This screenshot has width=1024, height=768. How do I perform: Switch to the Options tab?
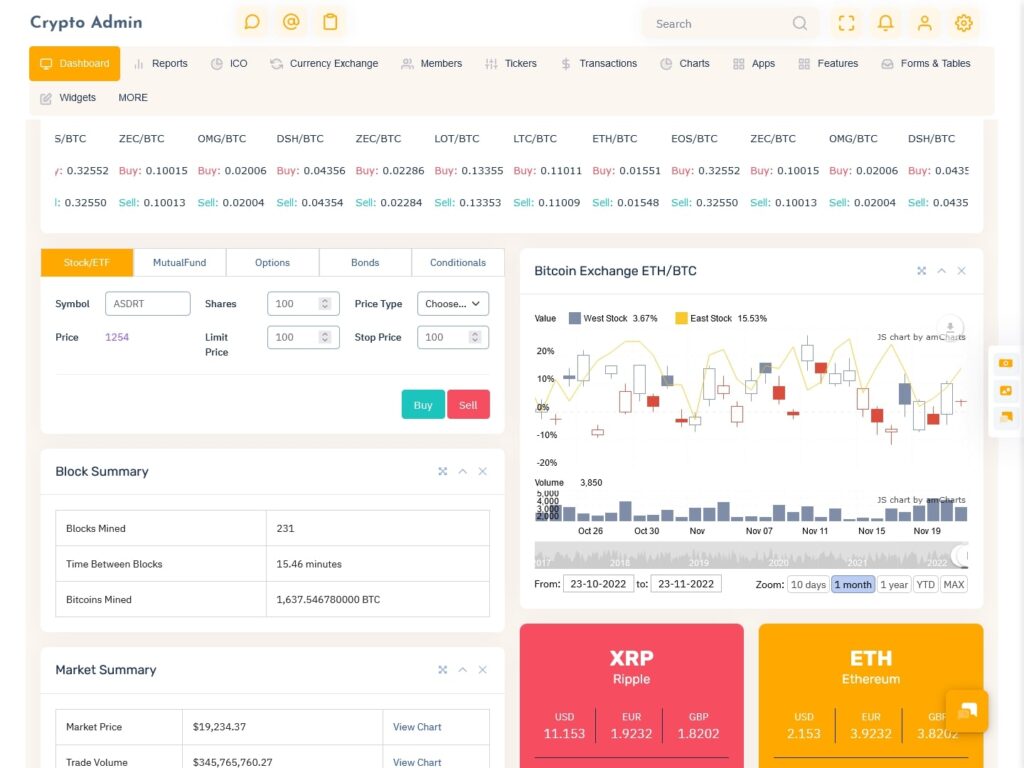click(272, 263)
